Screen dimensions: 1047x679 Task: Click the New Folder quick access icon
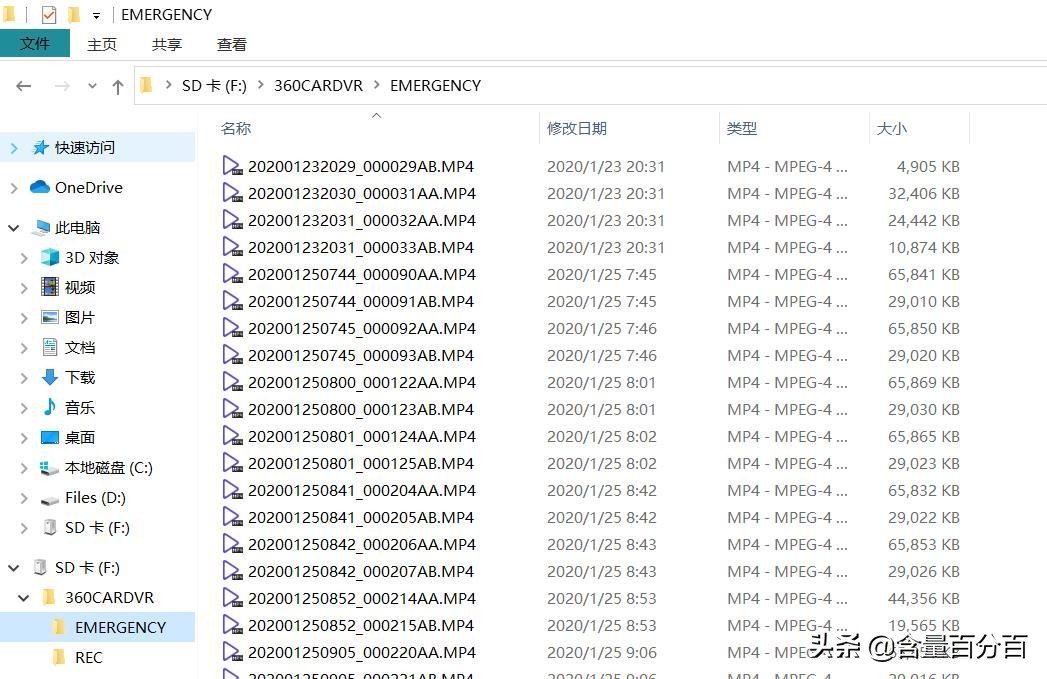tap(72, 14)
